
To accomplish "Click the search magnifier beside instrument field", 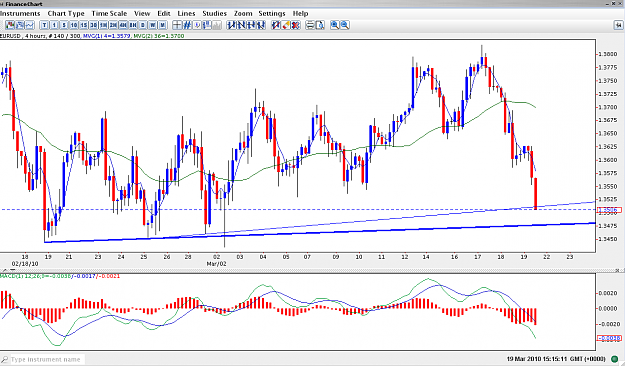I will click(4, 359).
